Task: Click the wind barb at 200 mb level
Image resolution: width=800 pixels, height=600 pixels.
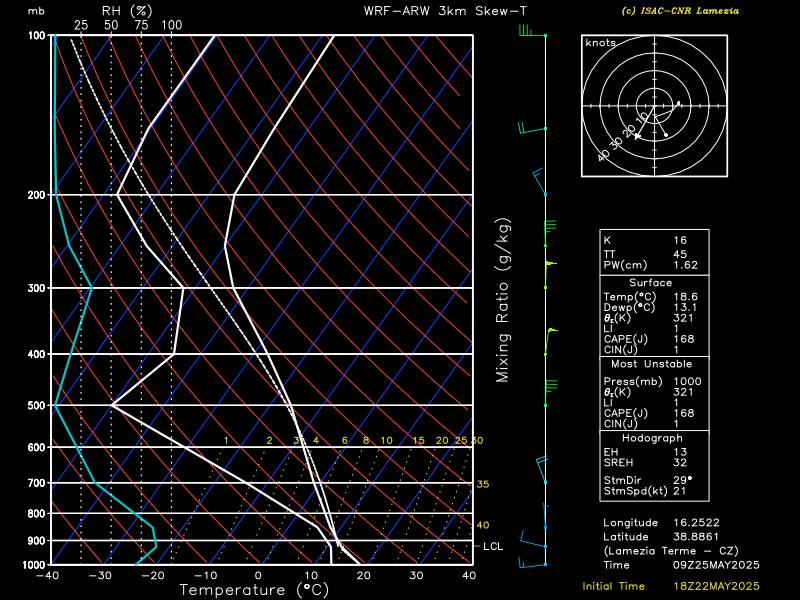Action: click(539, 181)
